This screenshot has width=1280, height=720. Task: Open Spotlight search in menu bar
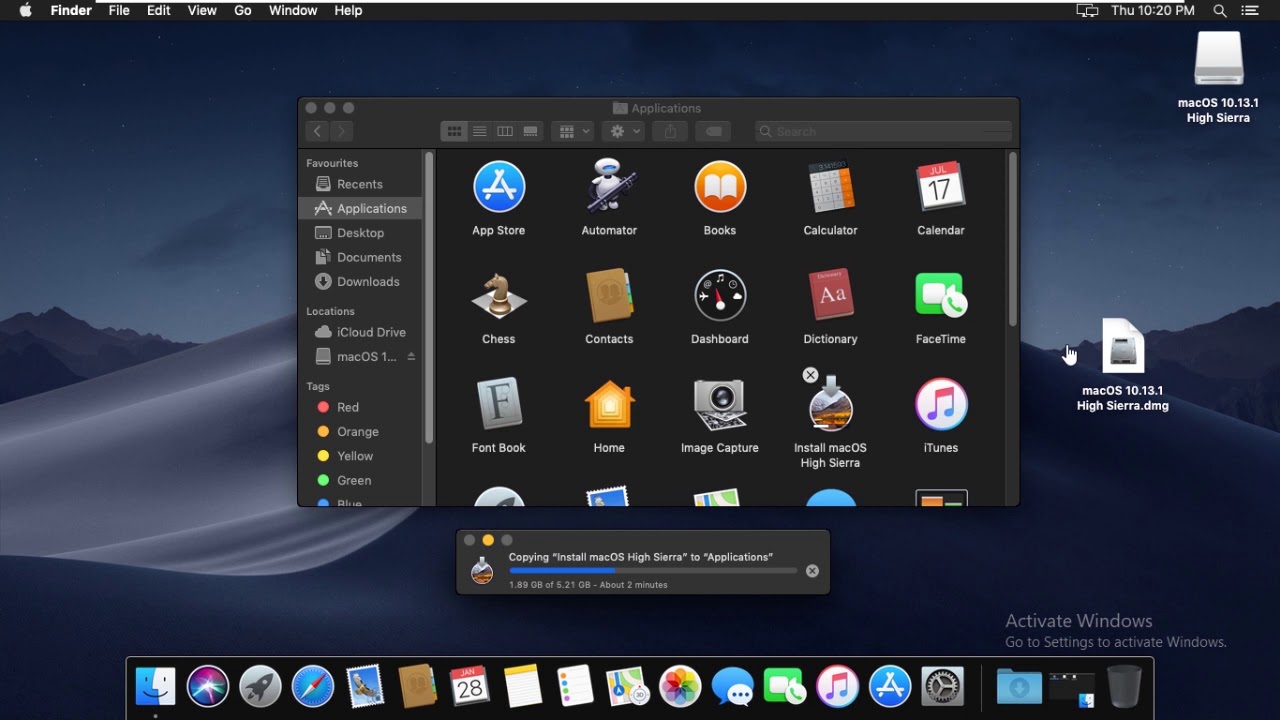1220,11
